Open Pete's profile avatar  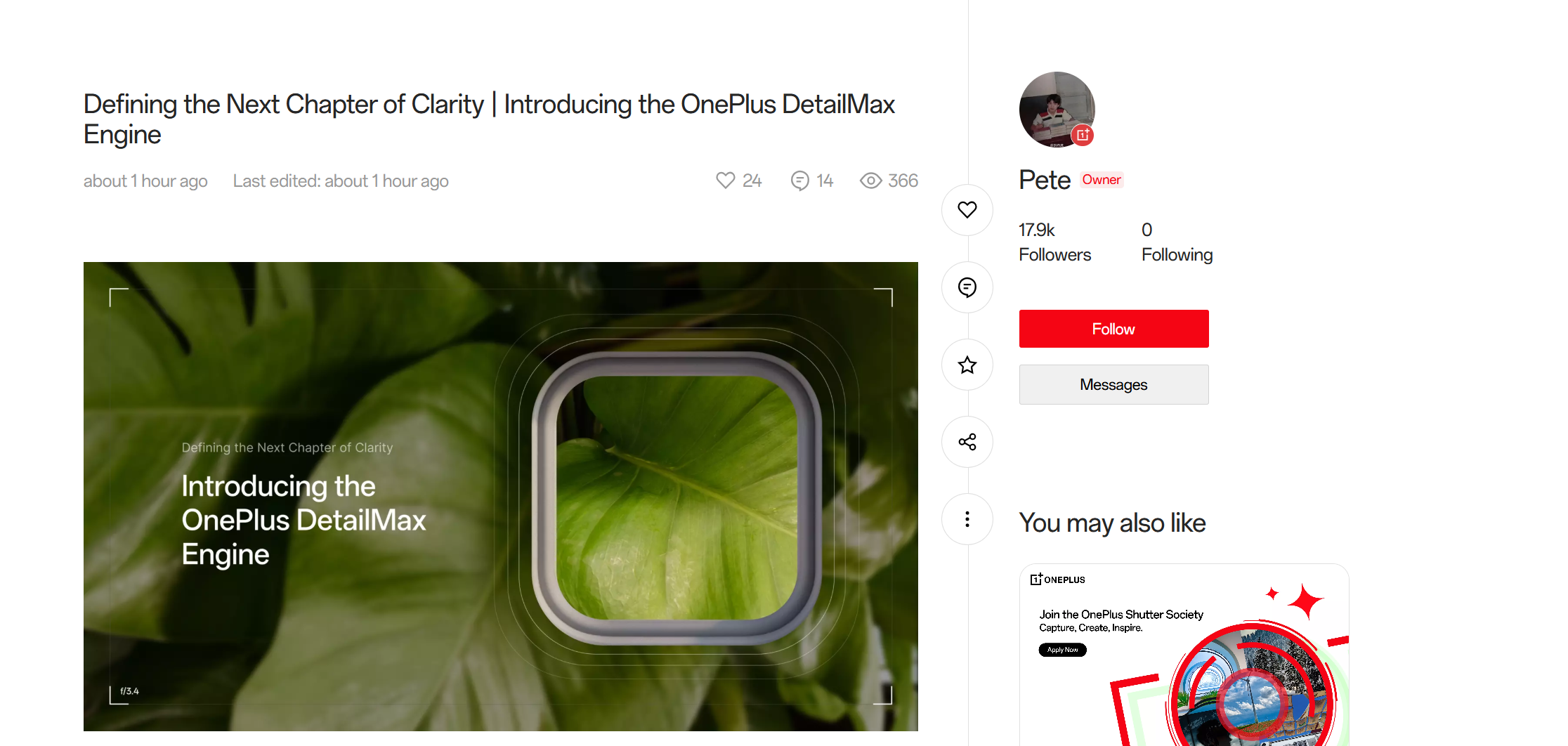[x=1057, y=109]
